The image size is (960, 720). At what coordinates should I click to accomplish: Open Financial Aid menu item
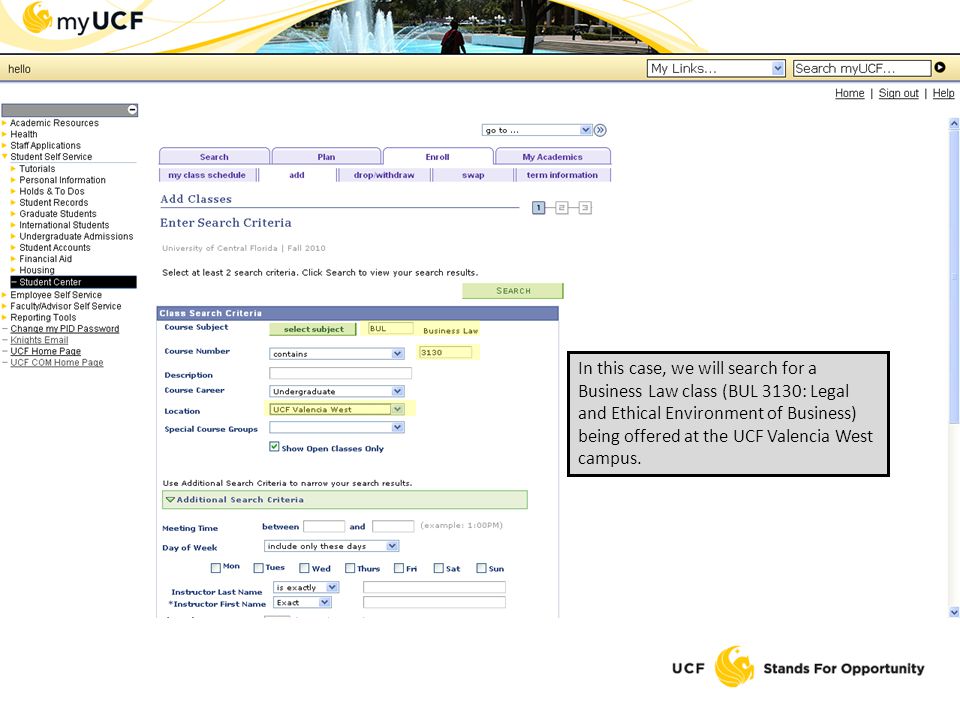tap(45, 259)
